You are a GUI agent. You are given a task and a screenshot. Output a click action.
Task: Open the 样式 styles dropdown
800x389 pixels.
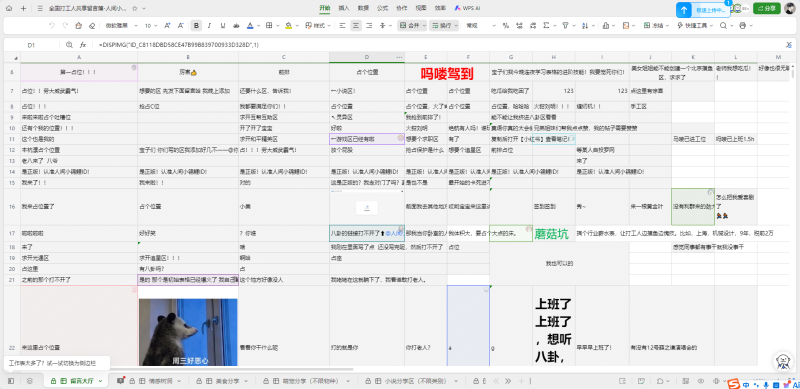click(x=317, y=26)
